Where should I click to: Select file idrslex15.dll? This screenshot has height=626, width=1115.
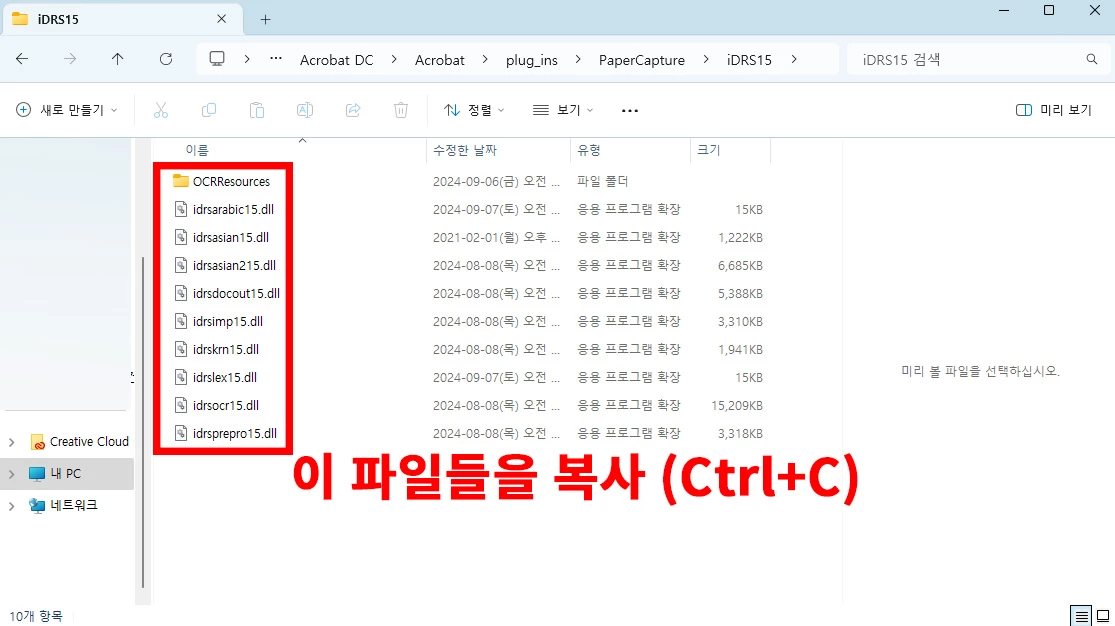[225, 377]
